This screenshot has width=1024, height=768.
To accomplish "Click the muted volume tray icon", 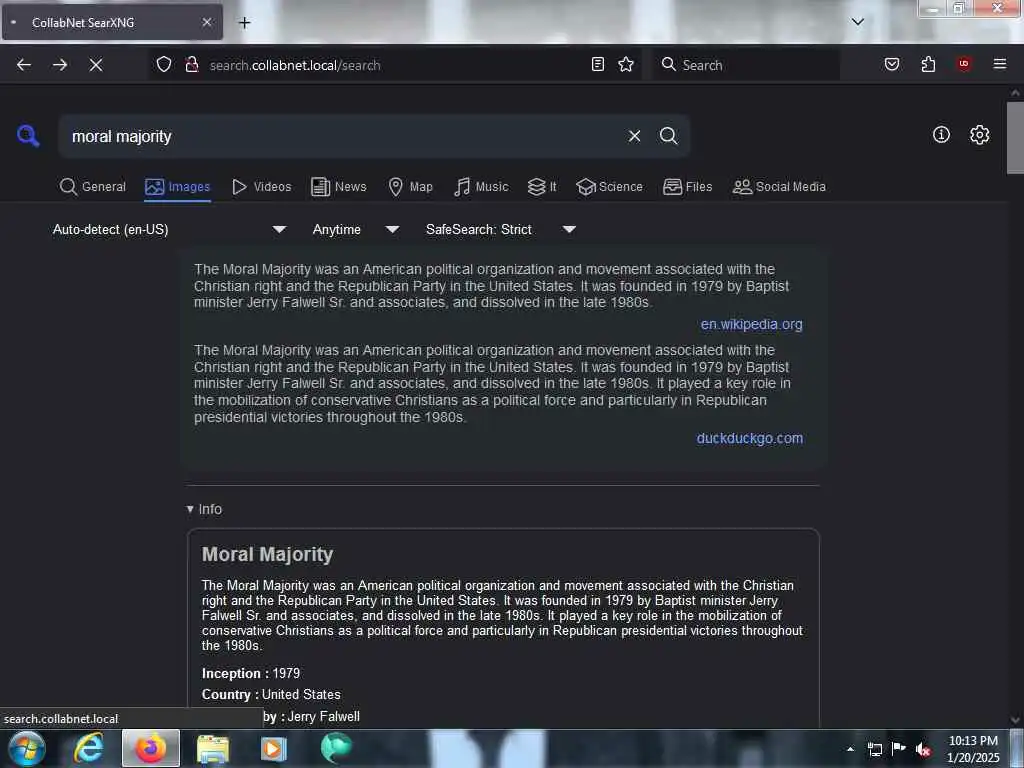I will coord(922,749).
